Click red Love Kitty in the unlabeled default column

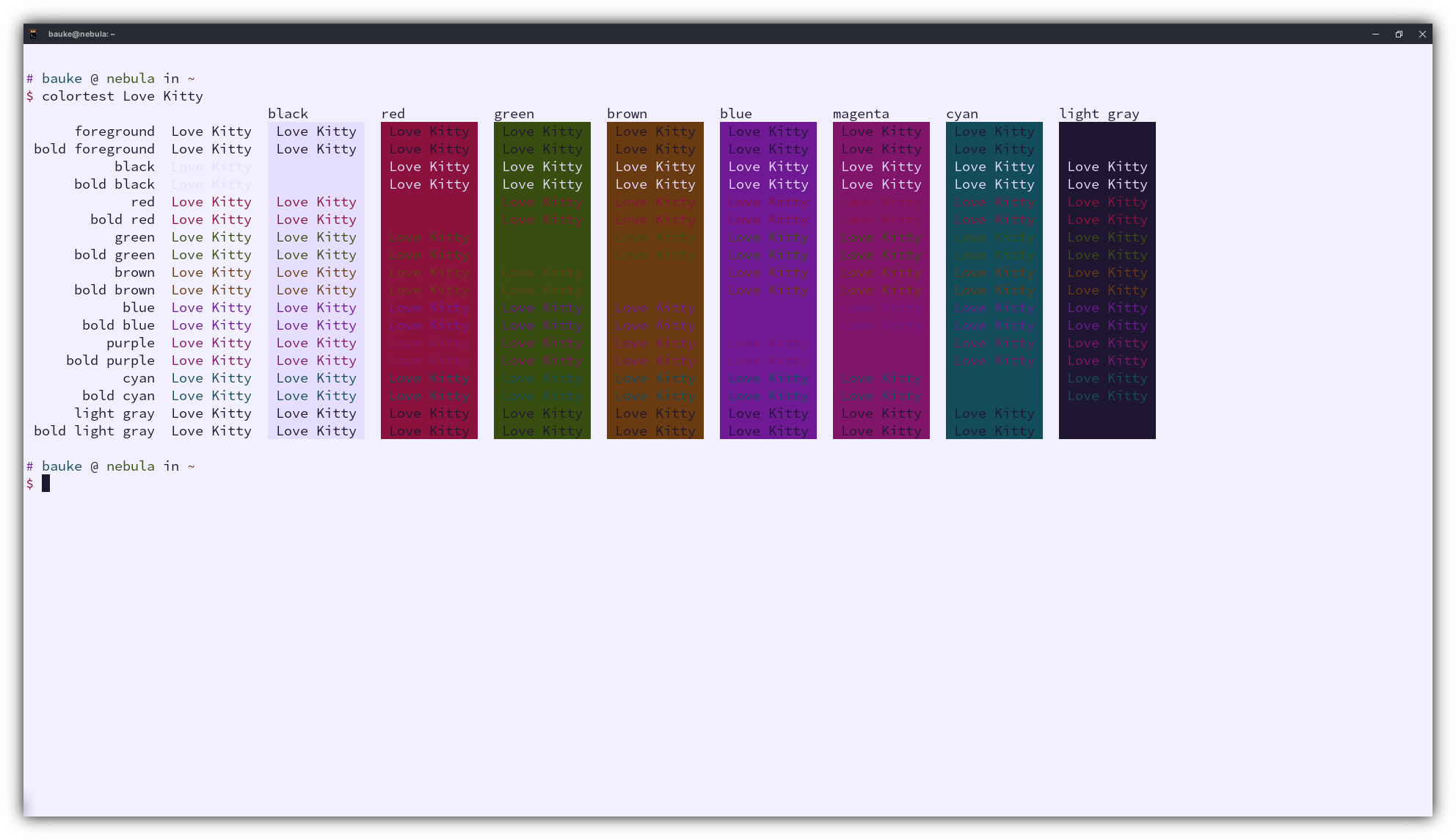pyautogui.click(x=211, y=202)
